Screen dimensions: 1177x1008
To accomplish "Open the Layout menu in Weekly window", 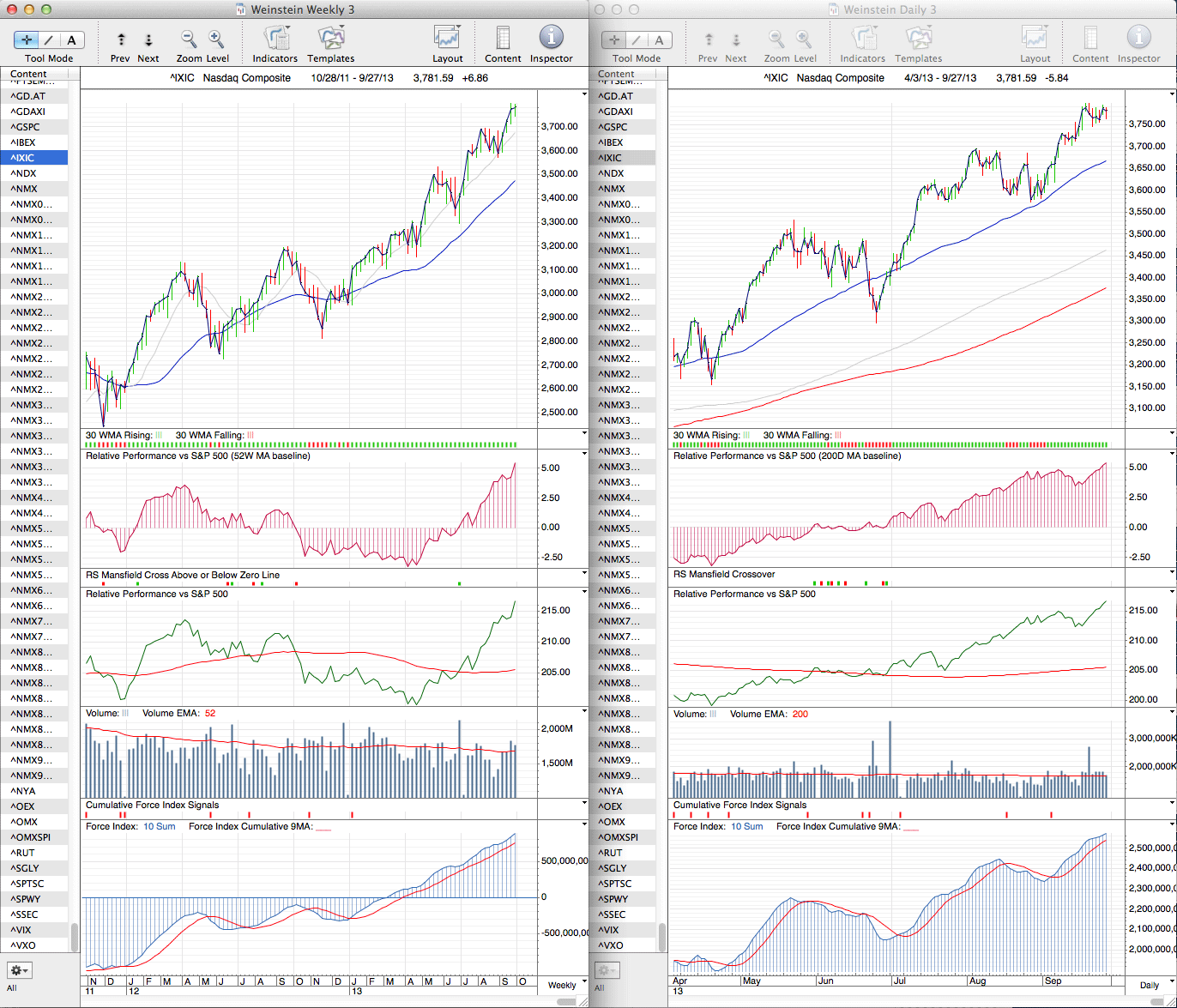I will [x=447, y=39].
